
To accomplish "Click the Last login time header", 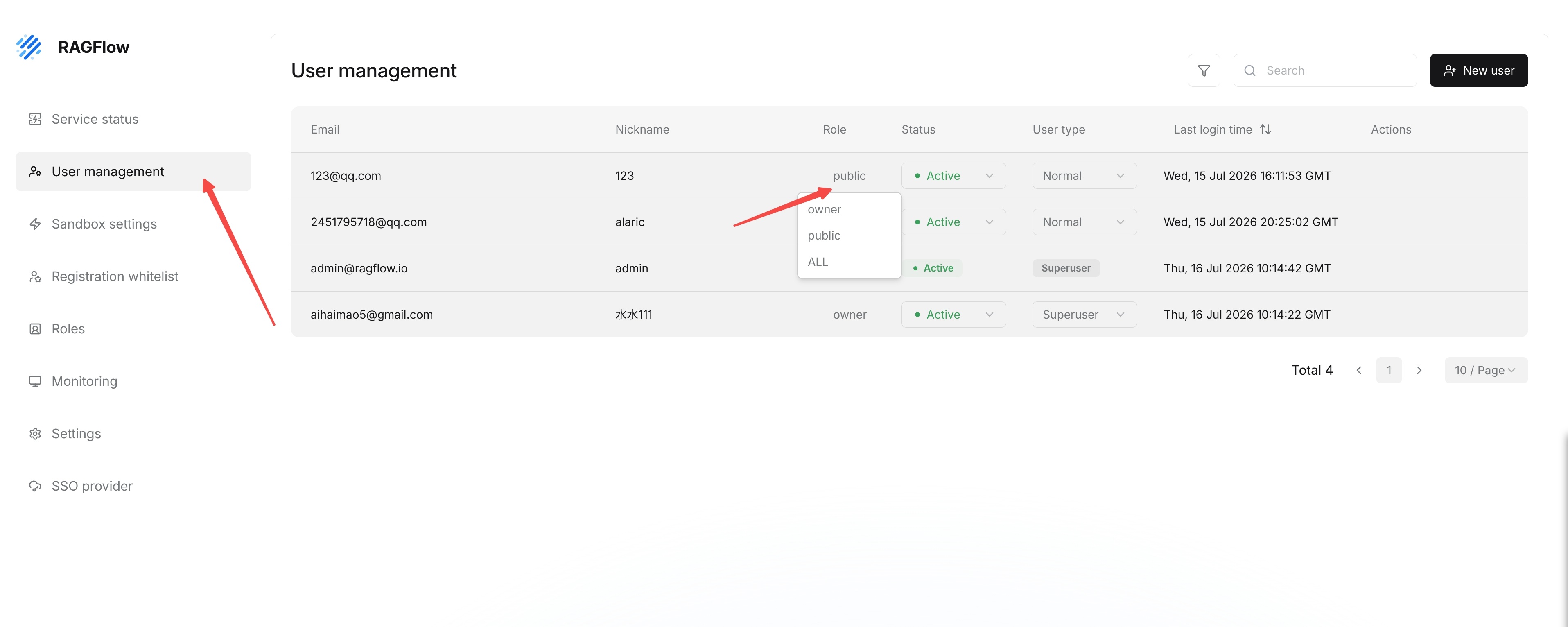I will [1213, 130].
